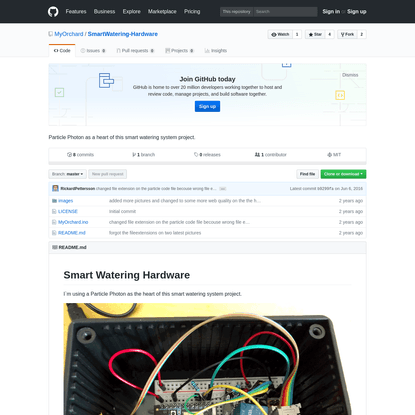Open the stargazers count 4

[x=330, y=34]
